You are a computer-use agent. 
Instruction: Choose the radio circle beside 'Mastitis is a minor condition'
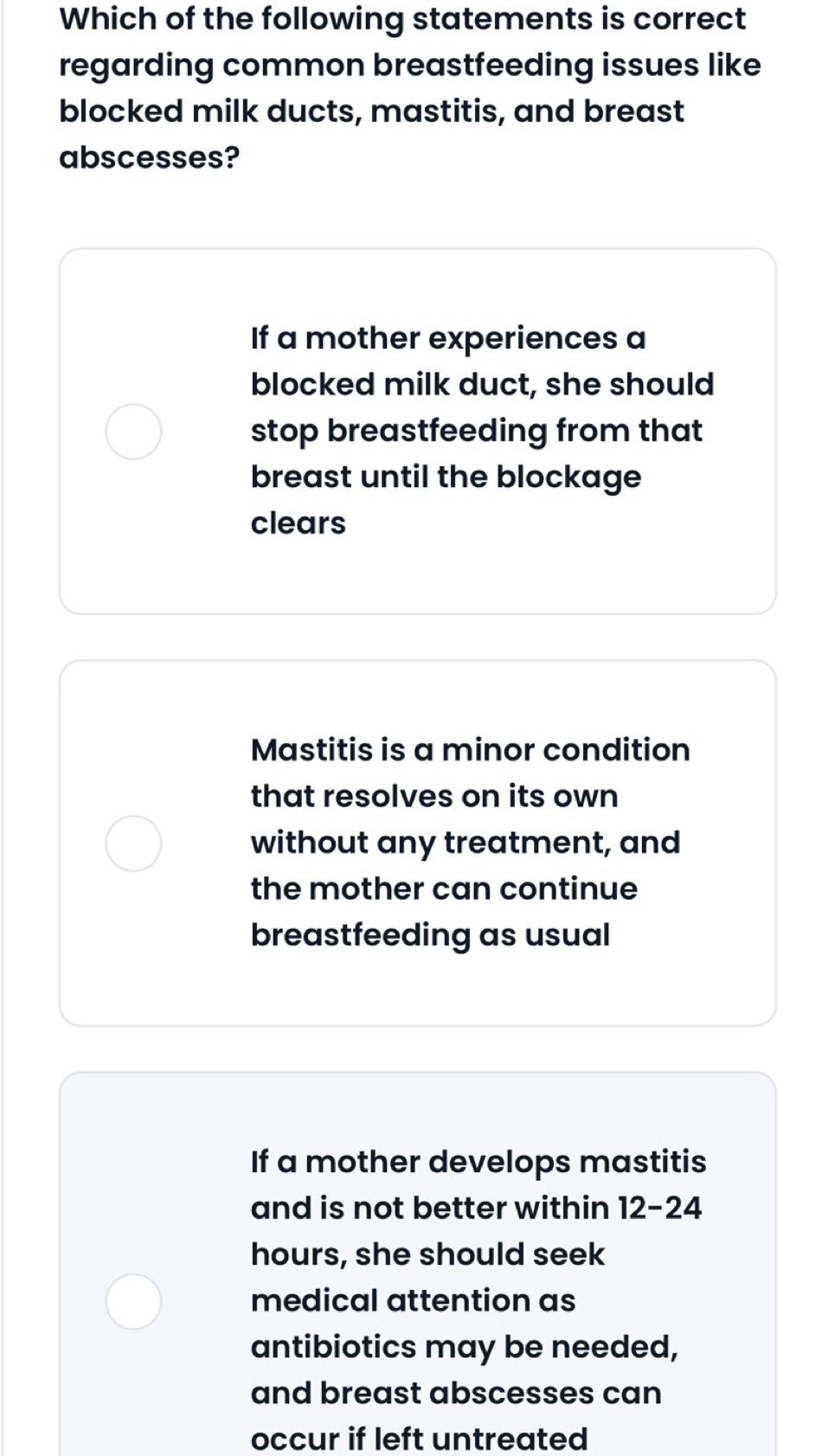pos(133,843)
